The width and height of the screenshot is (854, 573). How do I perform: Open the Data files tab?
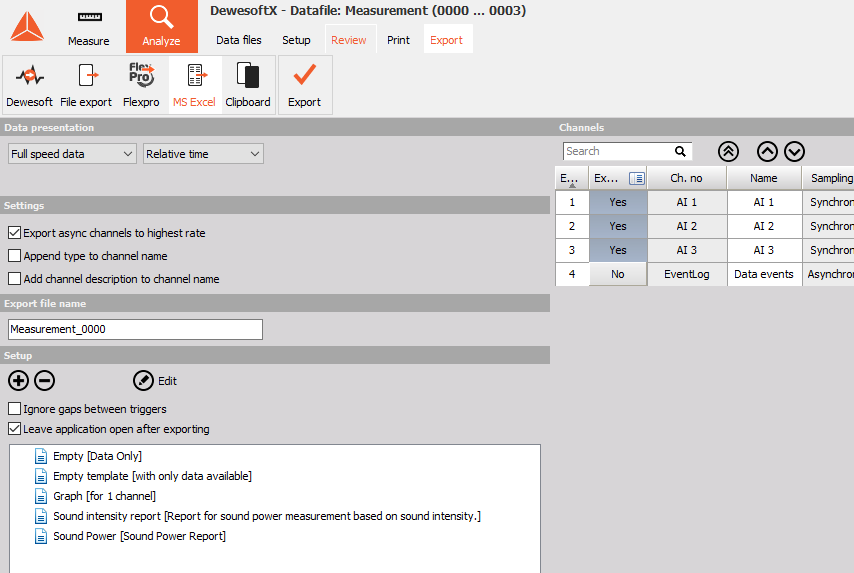point(239,40)
